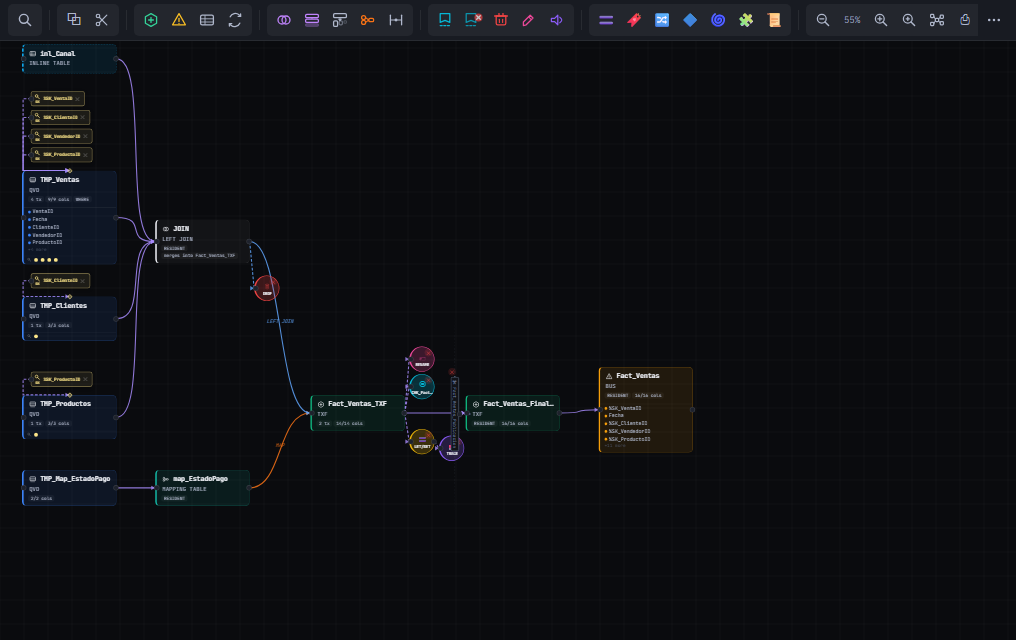The width and height of the screenshot is (1016, 640).
Task: Click the purple overlapping circles join icon
Action: pos(284,20)
